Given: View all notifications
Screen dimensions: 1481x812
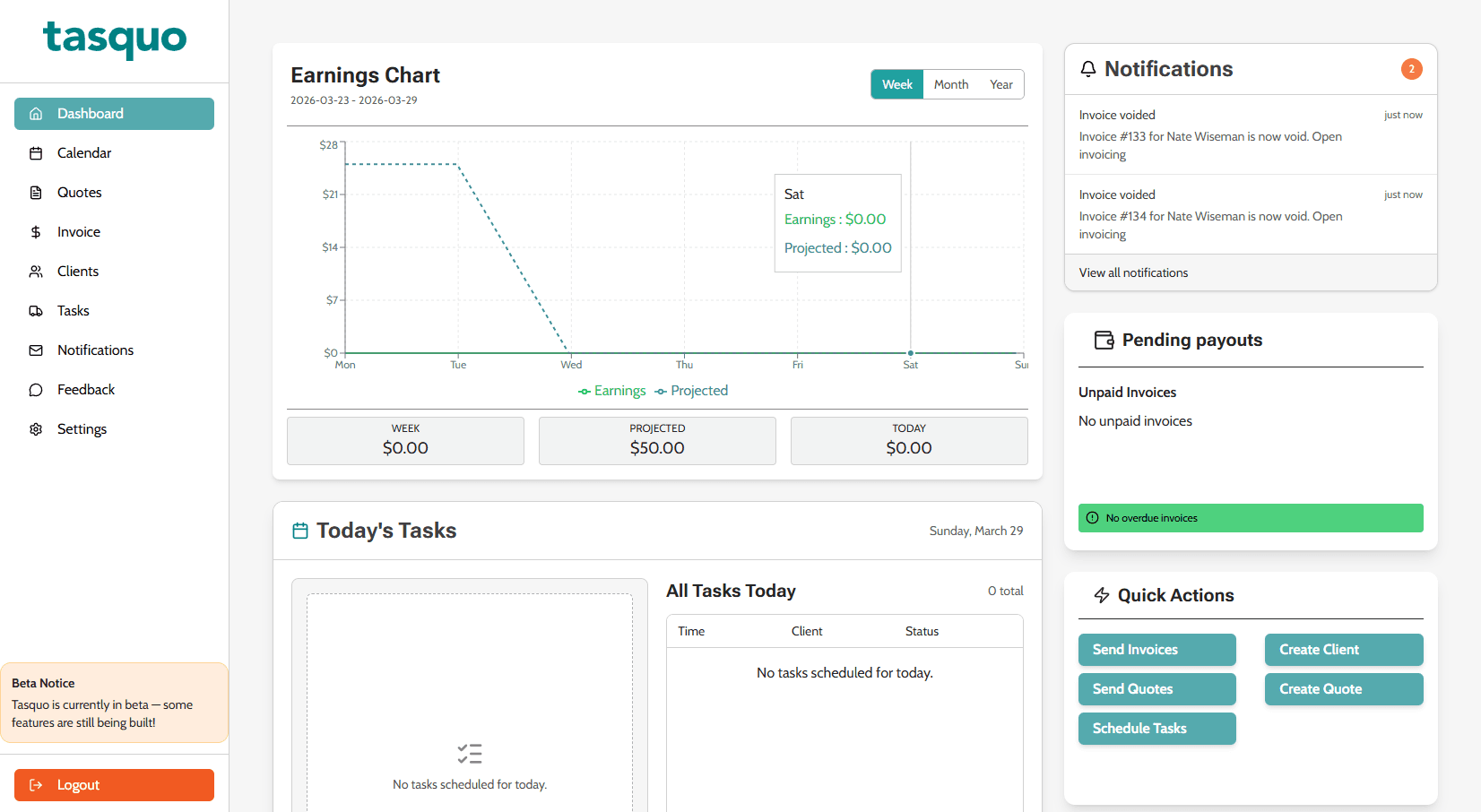Looking at the screenshot, I should 1132,272.
